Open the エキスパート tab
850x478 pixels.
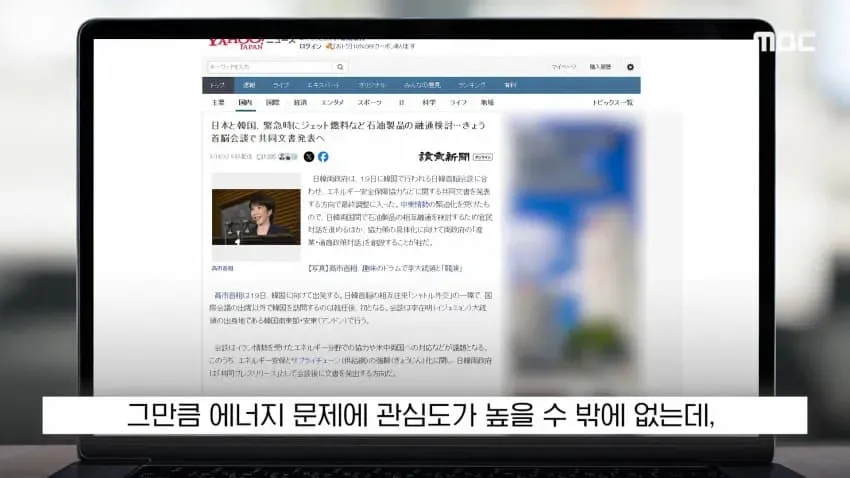click(324, 85)
